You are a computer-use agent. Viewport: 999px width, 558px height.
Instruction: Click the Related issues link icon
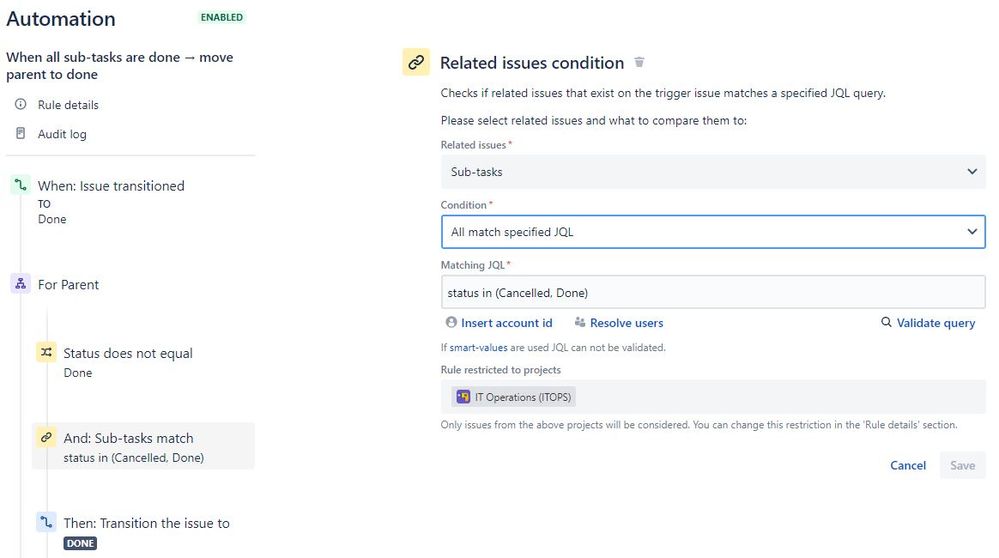click(x=416, y=62)
